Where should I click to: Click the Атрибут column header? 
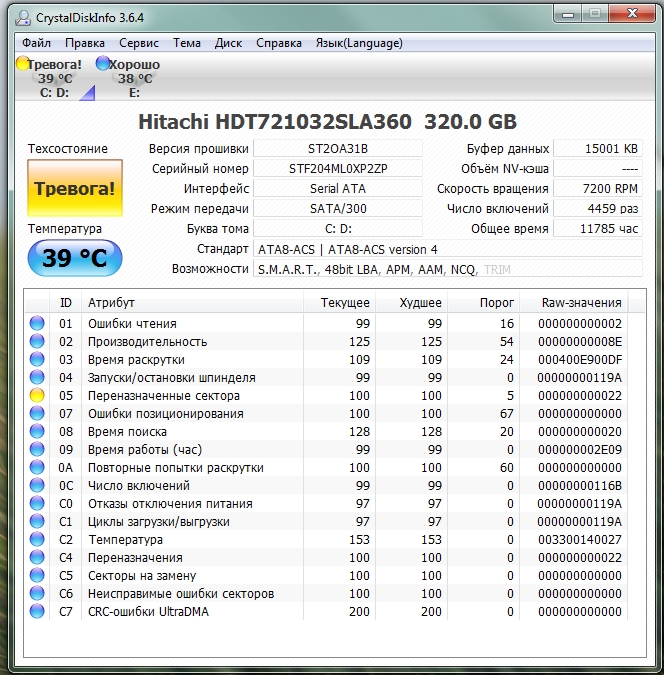pos(192,303)
